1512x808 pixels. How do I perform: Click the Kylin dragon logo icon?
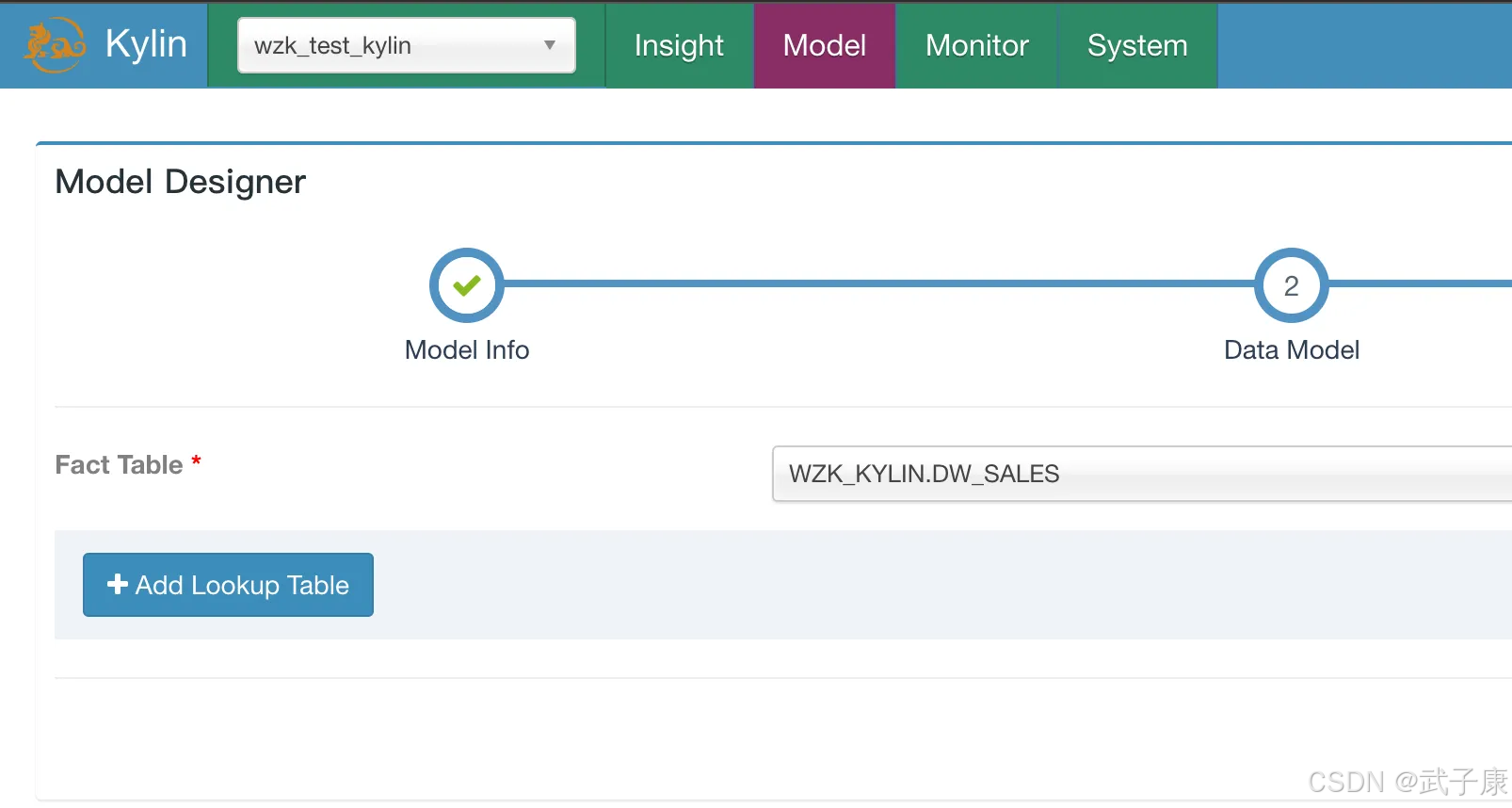pos(54,45)
